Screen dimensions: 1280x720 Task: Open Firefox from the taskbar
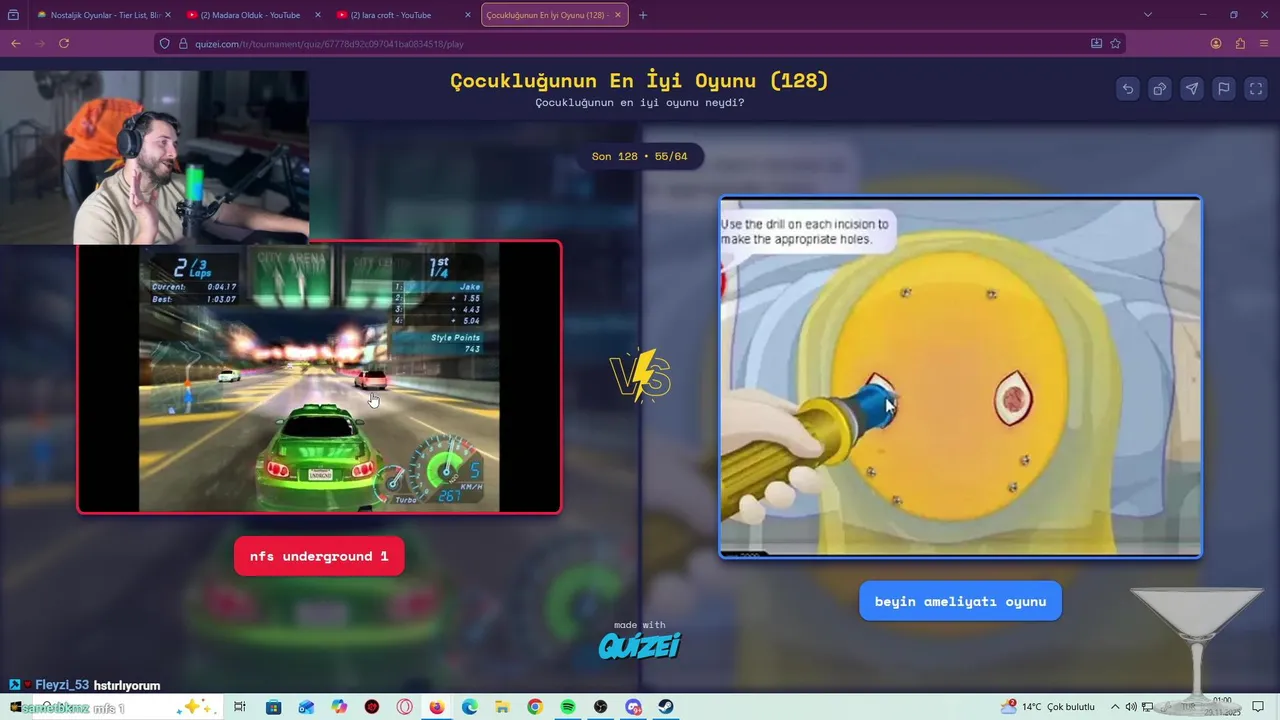point(437,707)
